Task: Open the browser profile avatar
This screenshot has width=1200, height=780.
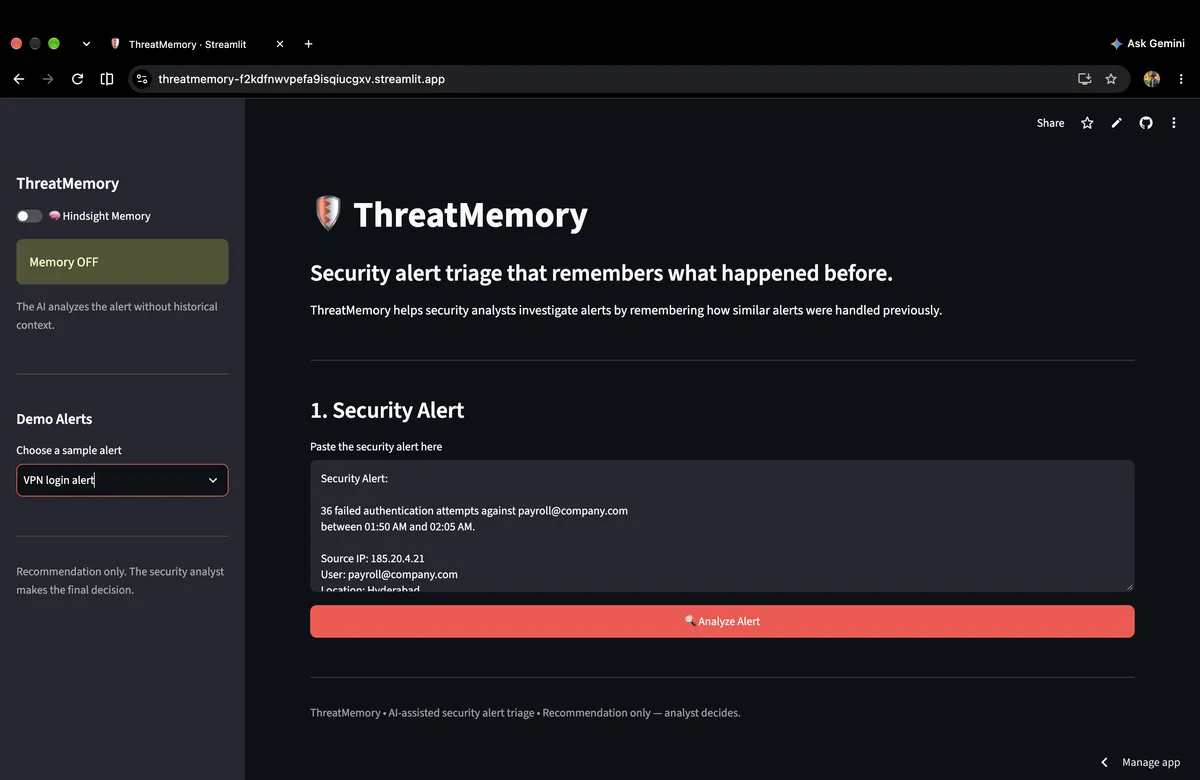Action: [1152, 79]
